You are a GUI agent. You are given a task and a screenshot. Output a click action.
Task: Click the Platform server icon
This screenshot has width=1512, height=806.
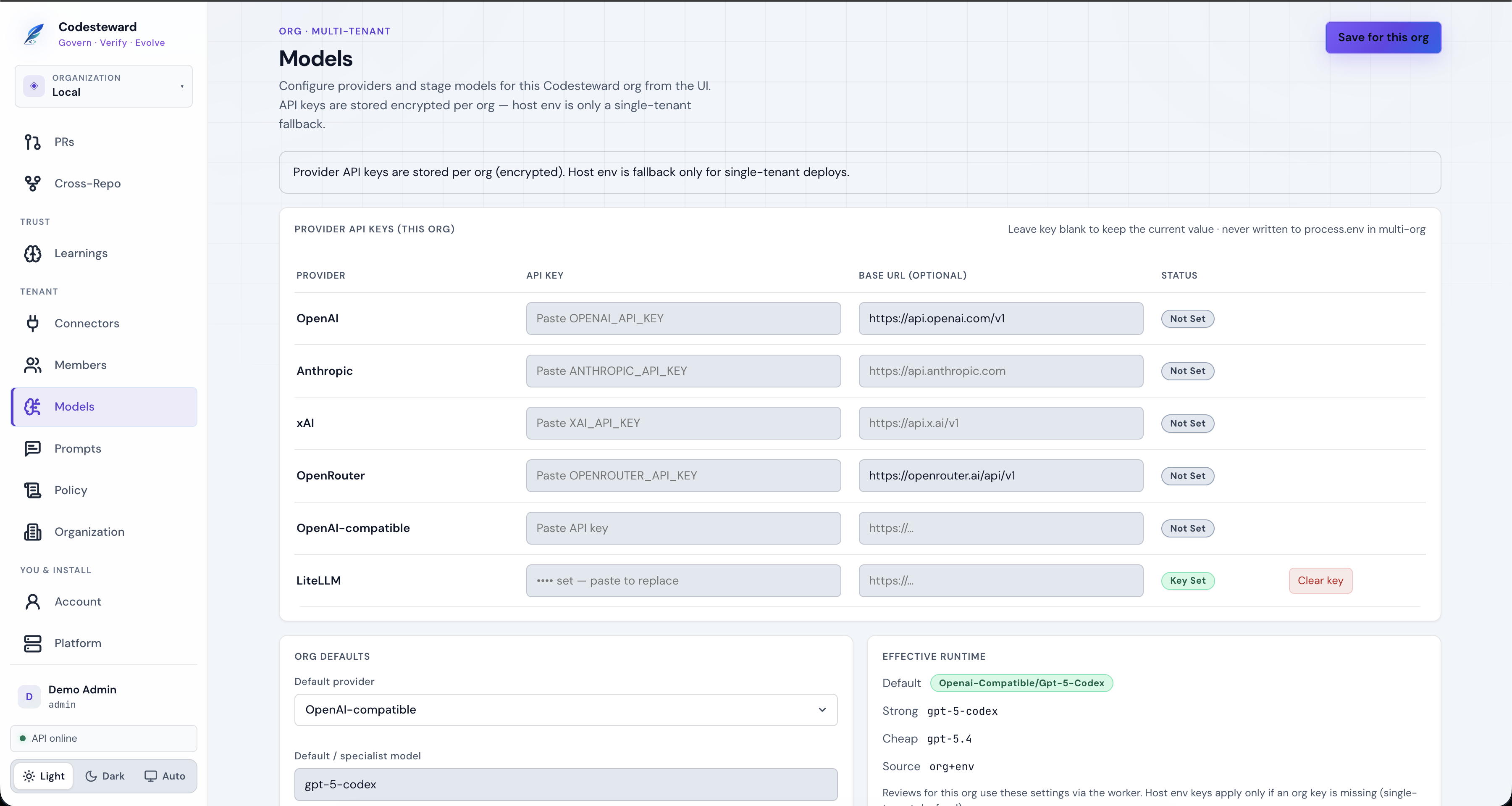click(x=33, y=644)
